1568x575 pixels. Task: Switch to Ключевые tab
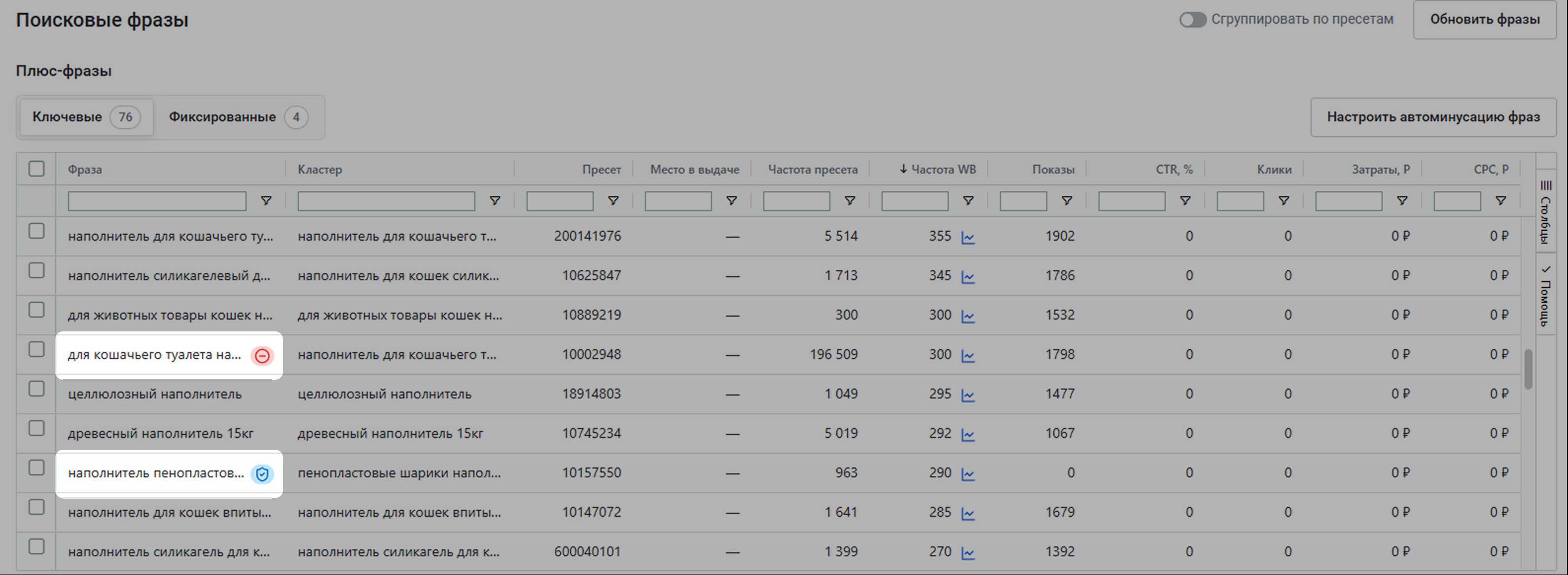pos(86,117)
